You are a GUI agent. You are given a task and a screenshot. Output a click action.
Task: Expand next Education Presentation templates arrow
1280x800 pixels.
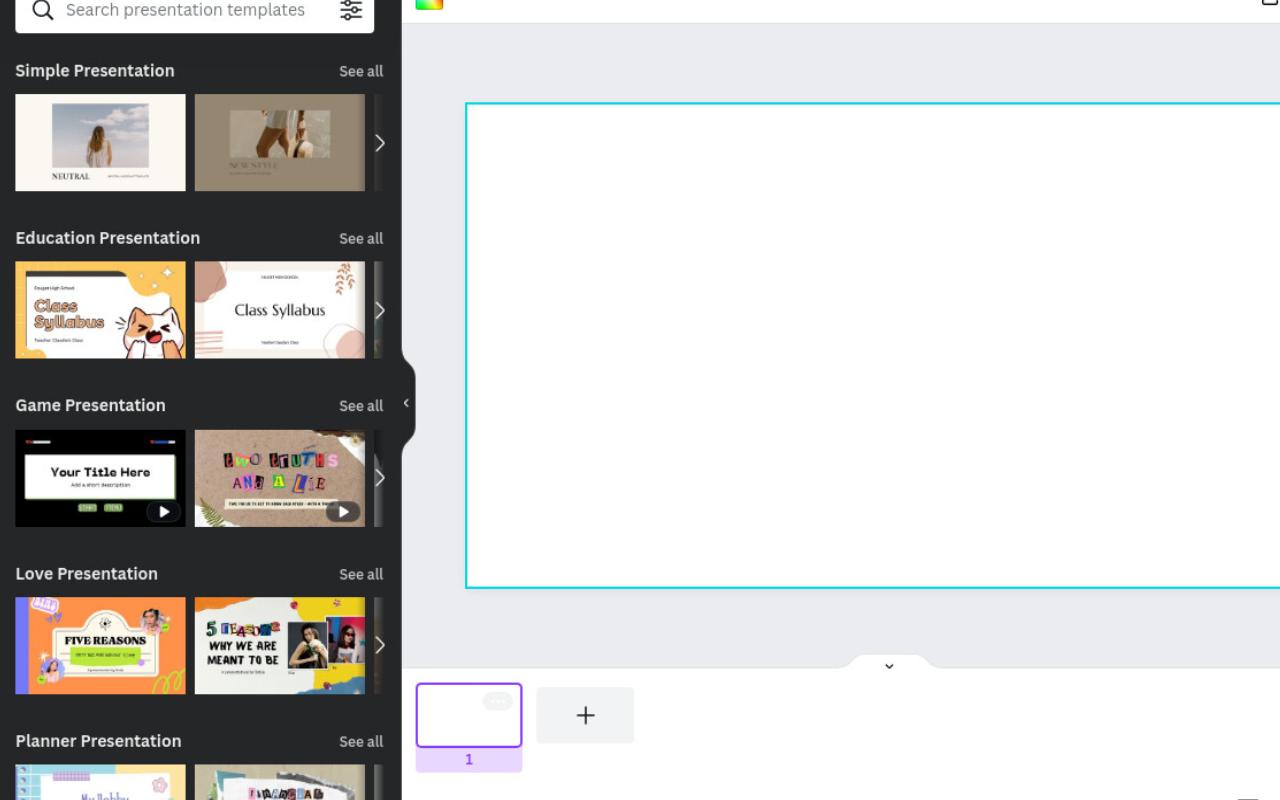click(380, 310)
